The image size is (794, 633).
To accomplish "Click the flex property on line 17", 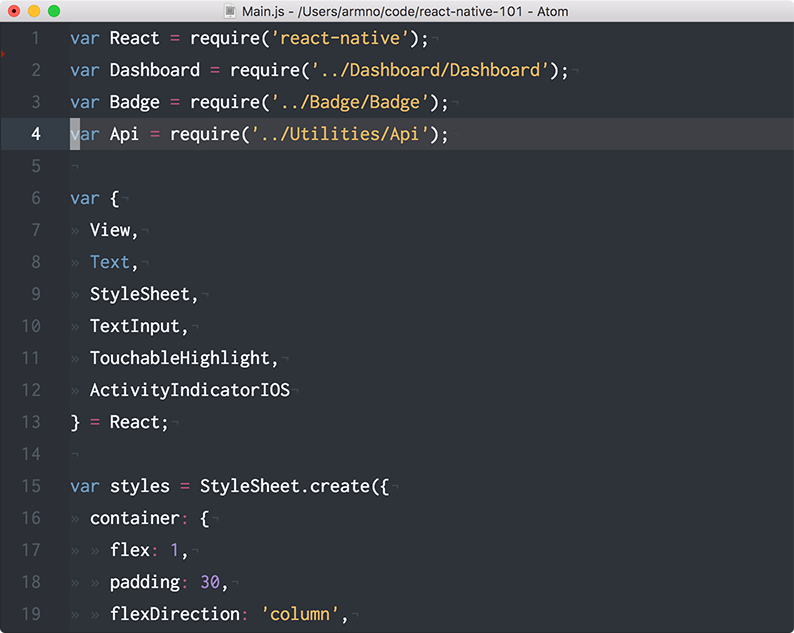I will (130, 550).
